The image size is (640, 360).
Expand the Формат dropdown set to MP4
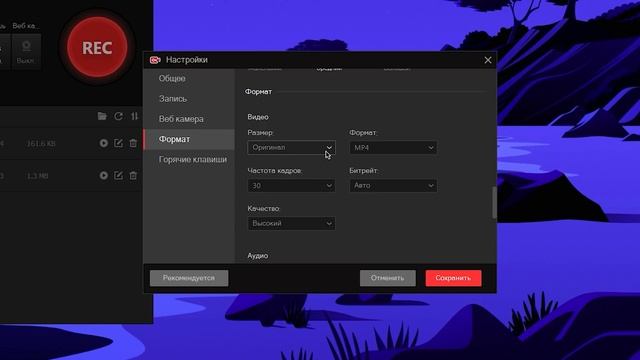coord(393,147)
